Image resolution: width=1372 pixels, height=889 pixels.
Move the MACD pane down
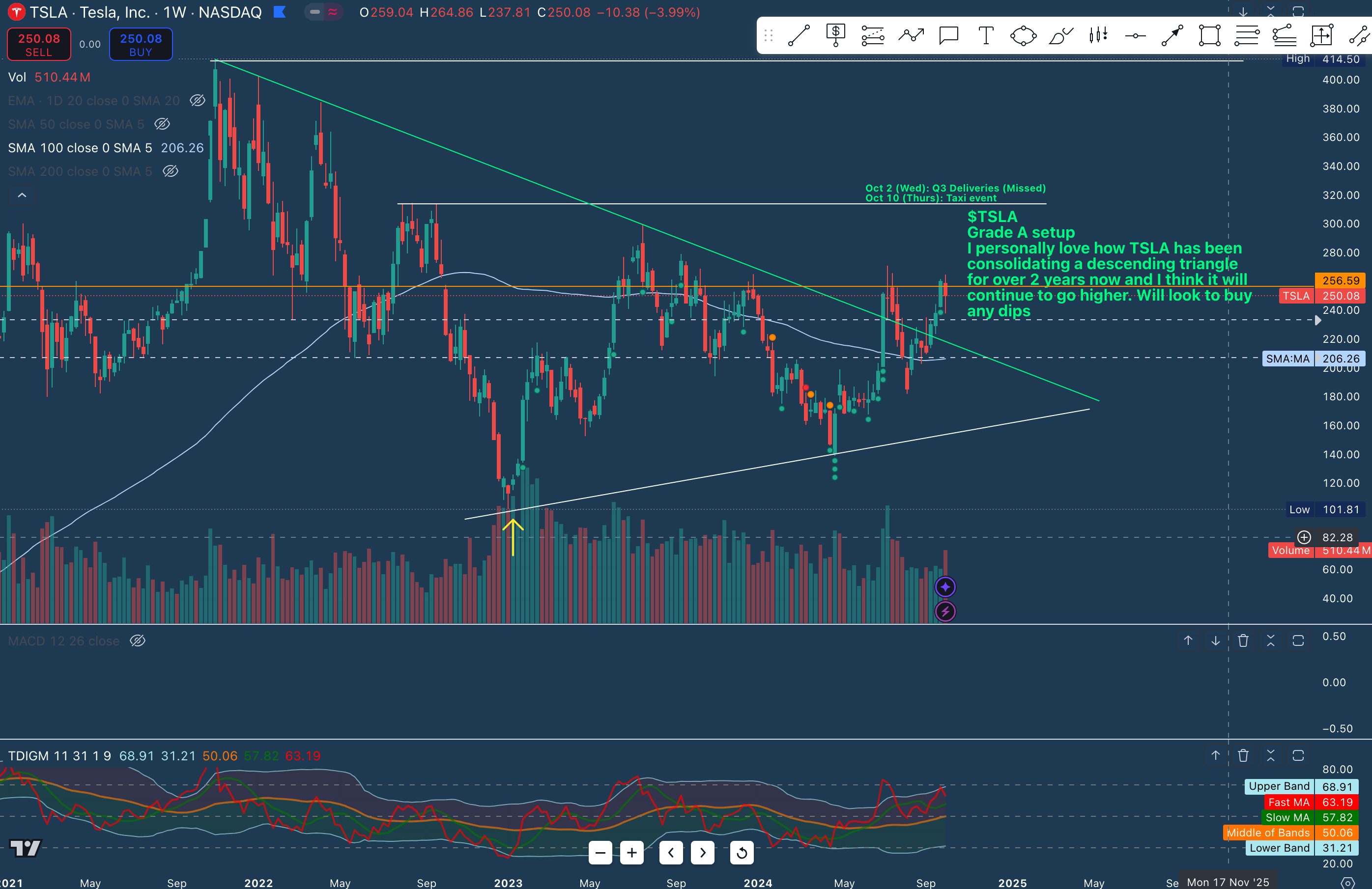pyautogui.click(x=1215, y=640)
